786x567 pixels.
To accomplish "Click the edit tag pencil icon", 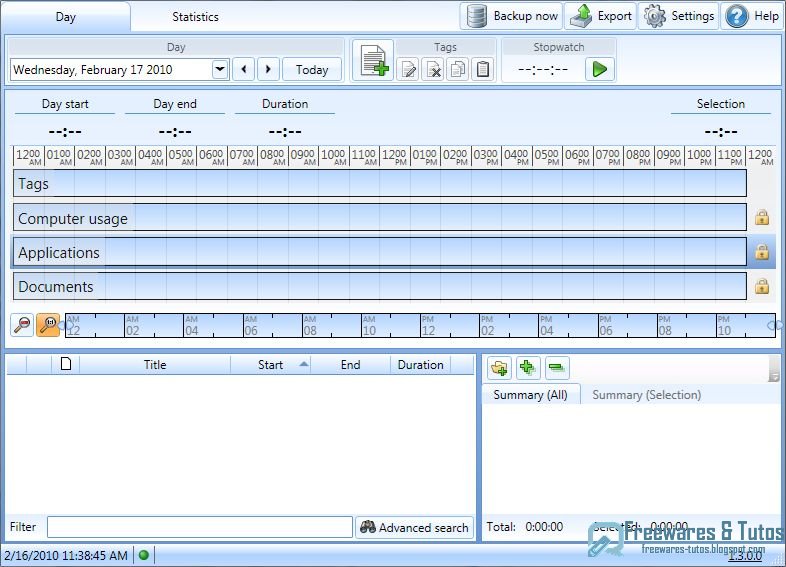I will [x=408, y=69].
